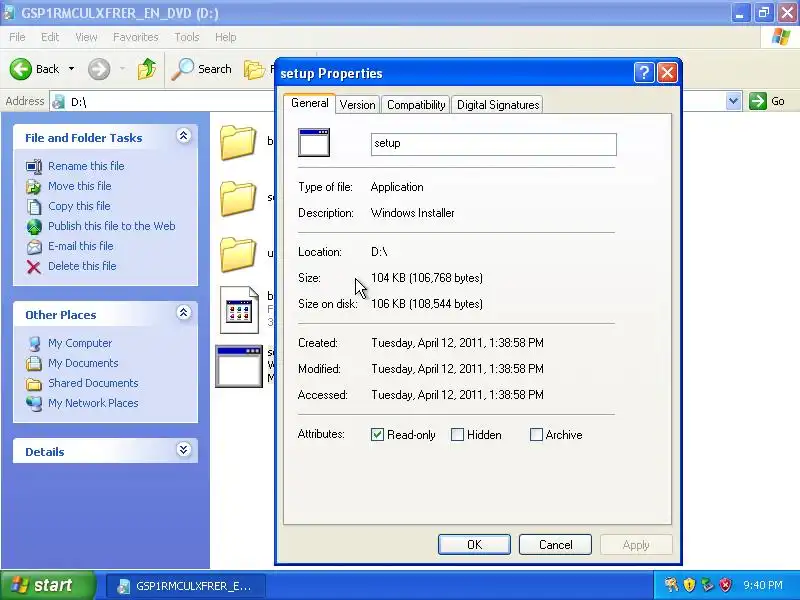
Task: Click the My Network Places icon
Action: pos(34,403)
